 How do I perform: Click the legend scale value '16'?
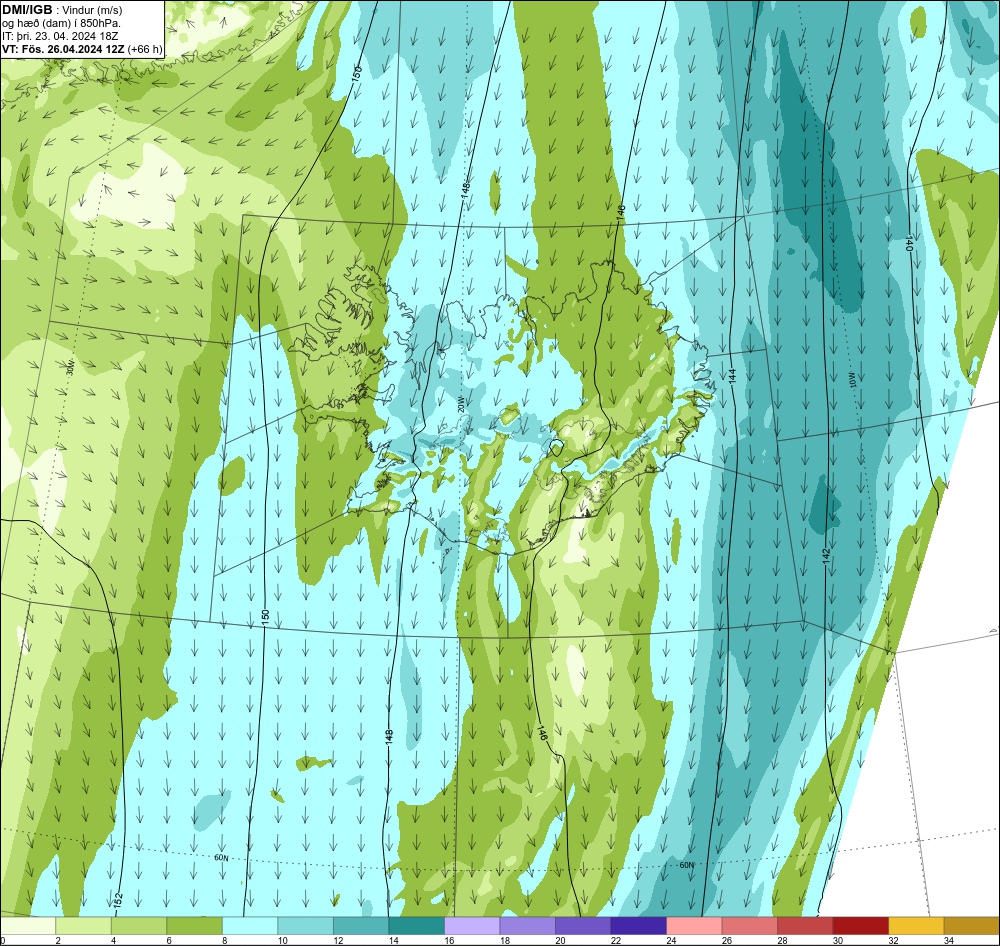pyautogui.click(x=449, y=940)
